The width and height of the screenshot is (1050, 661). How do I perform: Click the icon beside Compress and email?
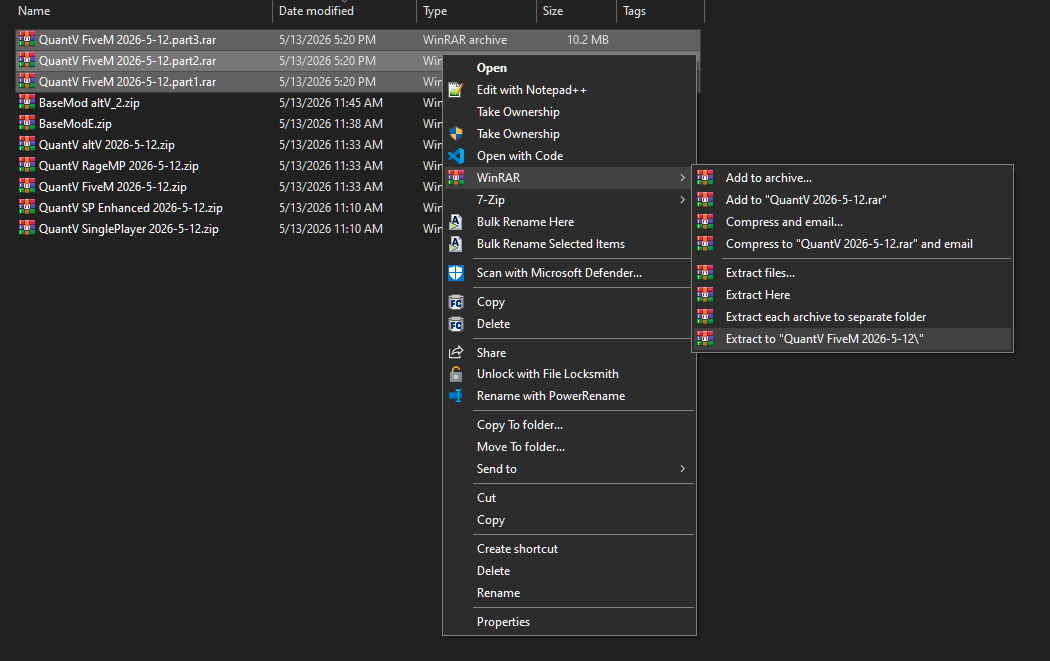point(704,222)
